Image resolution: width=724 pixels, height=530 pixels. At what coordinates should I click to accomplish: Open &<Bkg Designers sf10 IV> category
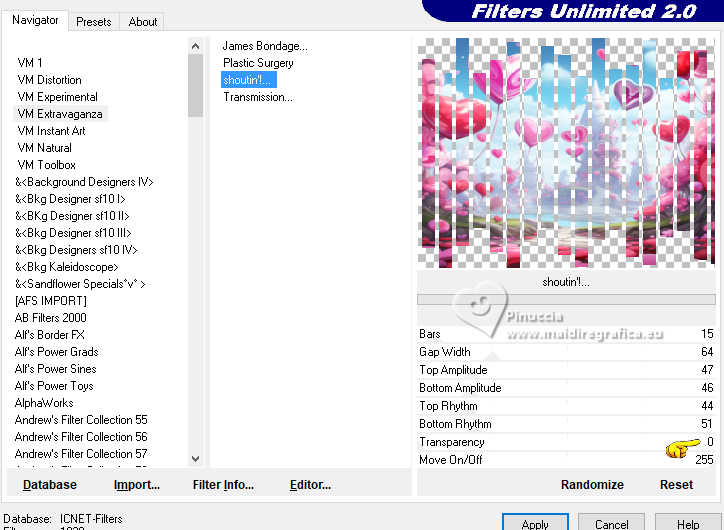pos(76,250)
